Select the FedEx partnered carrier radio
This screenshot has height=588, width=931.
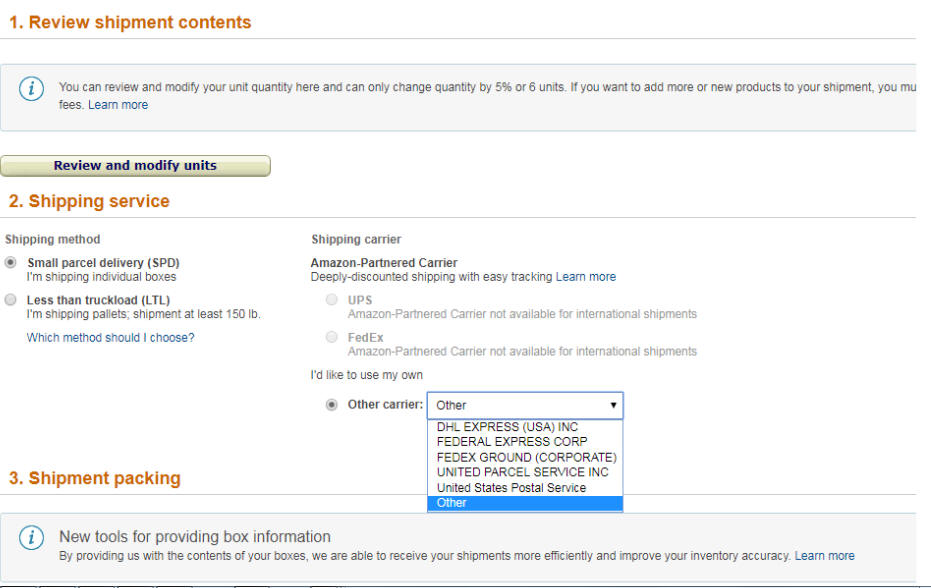coord(332,337)
